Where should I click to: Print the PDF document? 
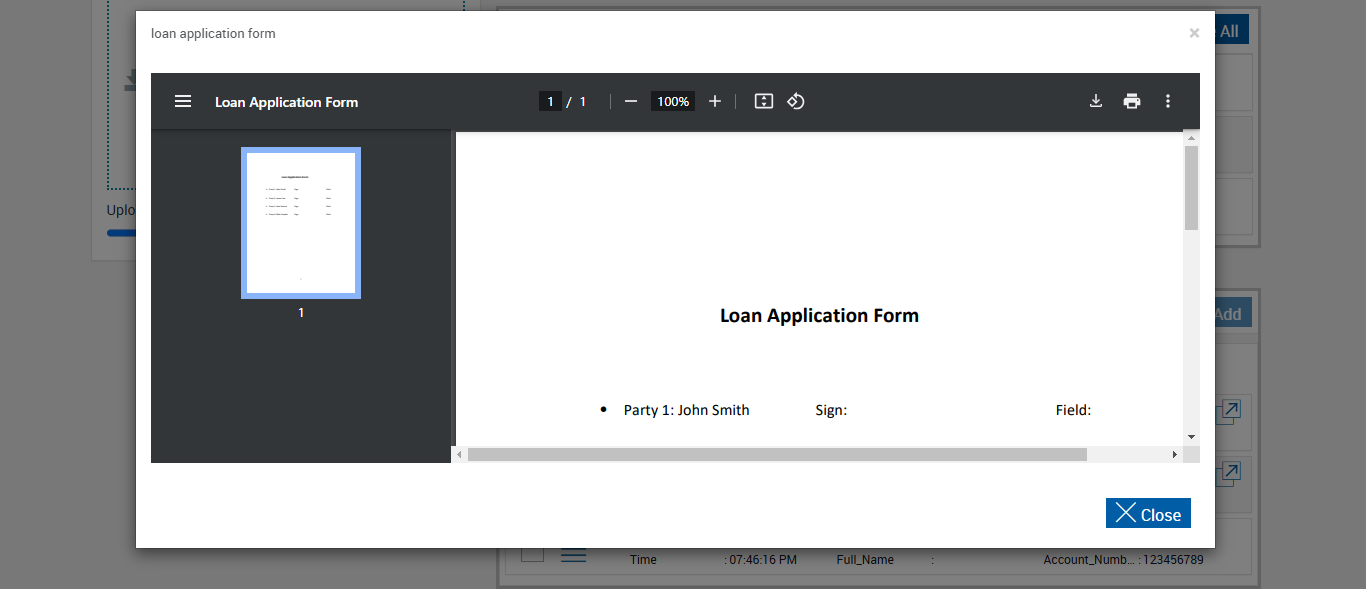[x=1132, y=101]
